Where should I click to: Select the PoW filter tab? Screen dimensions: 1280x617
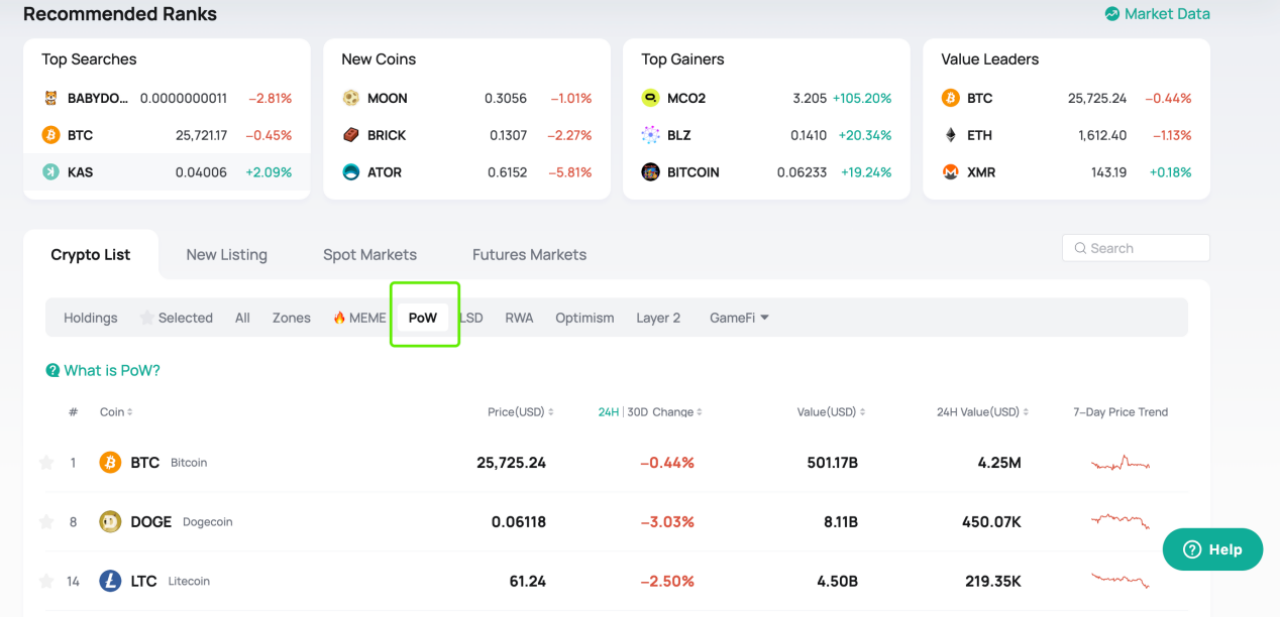423,318
